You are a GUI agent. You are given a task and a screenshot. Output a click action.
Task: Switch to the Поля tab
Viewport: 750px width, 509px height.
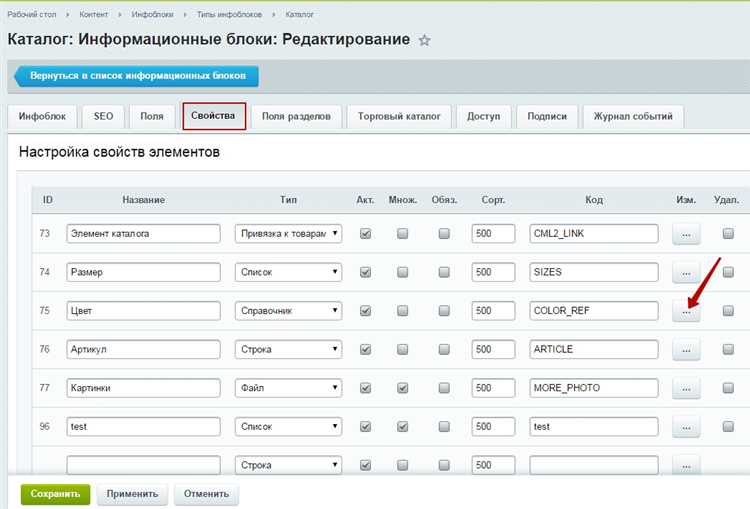coord(152,117)
